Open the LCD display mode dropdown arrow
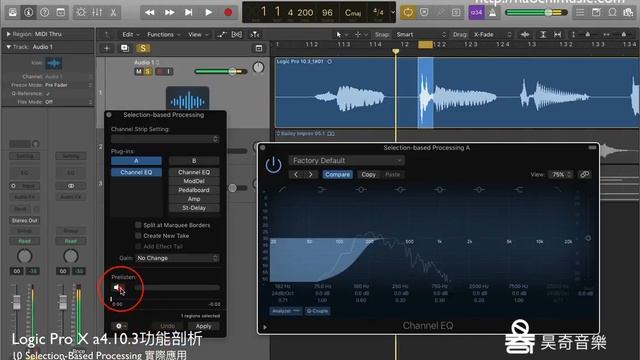640x360 pixels. pos(393,13)
